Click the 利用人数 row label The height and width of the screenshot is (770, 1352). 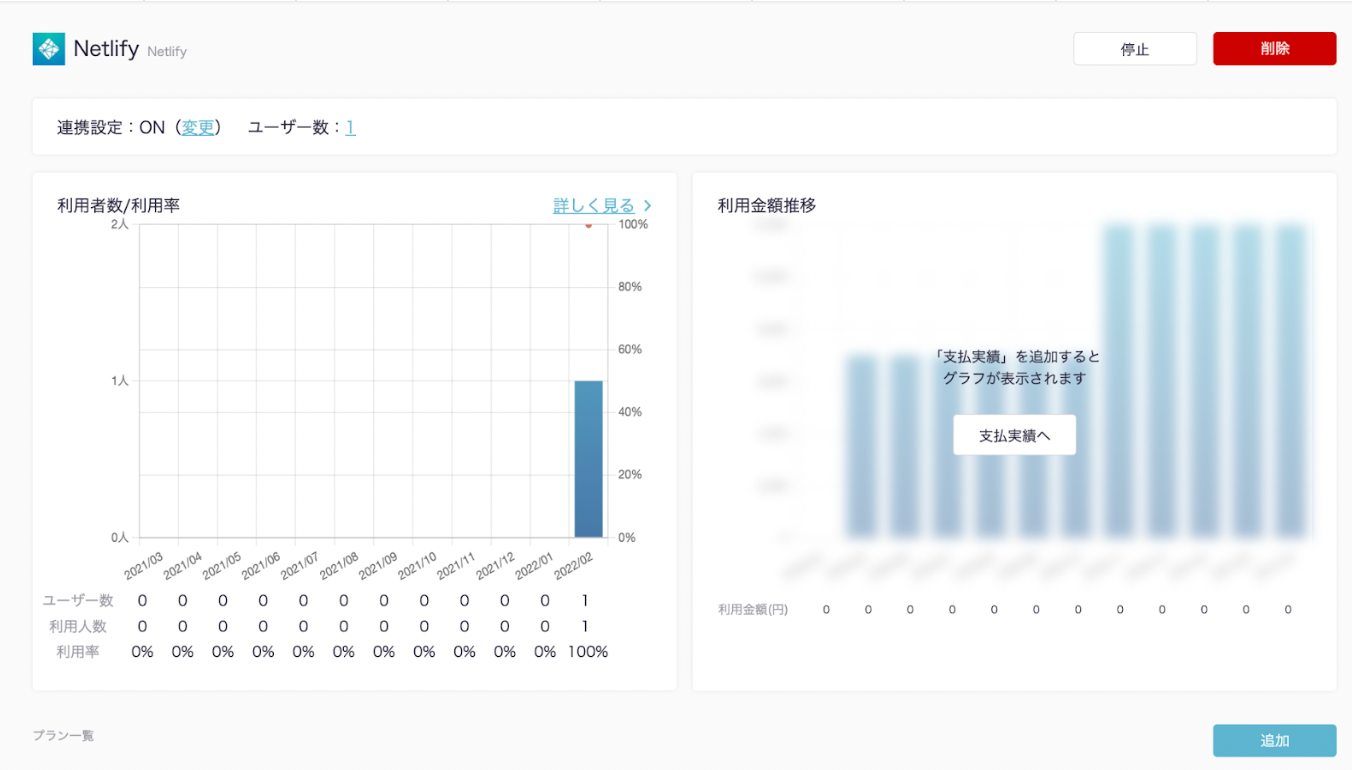(78, 627)
